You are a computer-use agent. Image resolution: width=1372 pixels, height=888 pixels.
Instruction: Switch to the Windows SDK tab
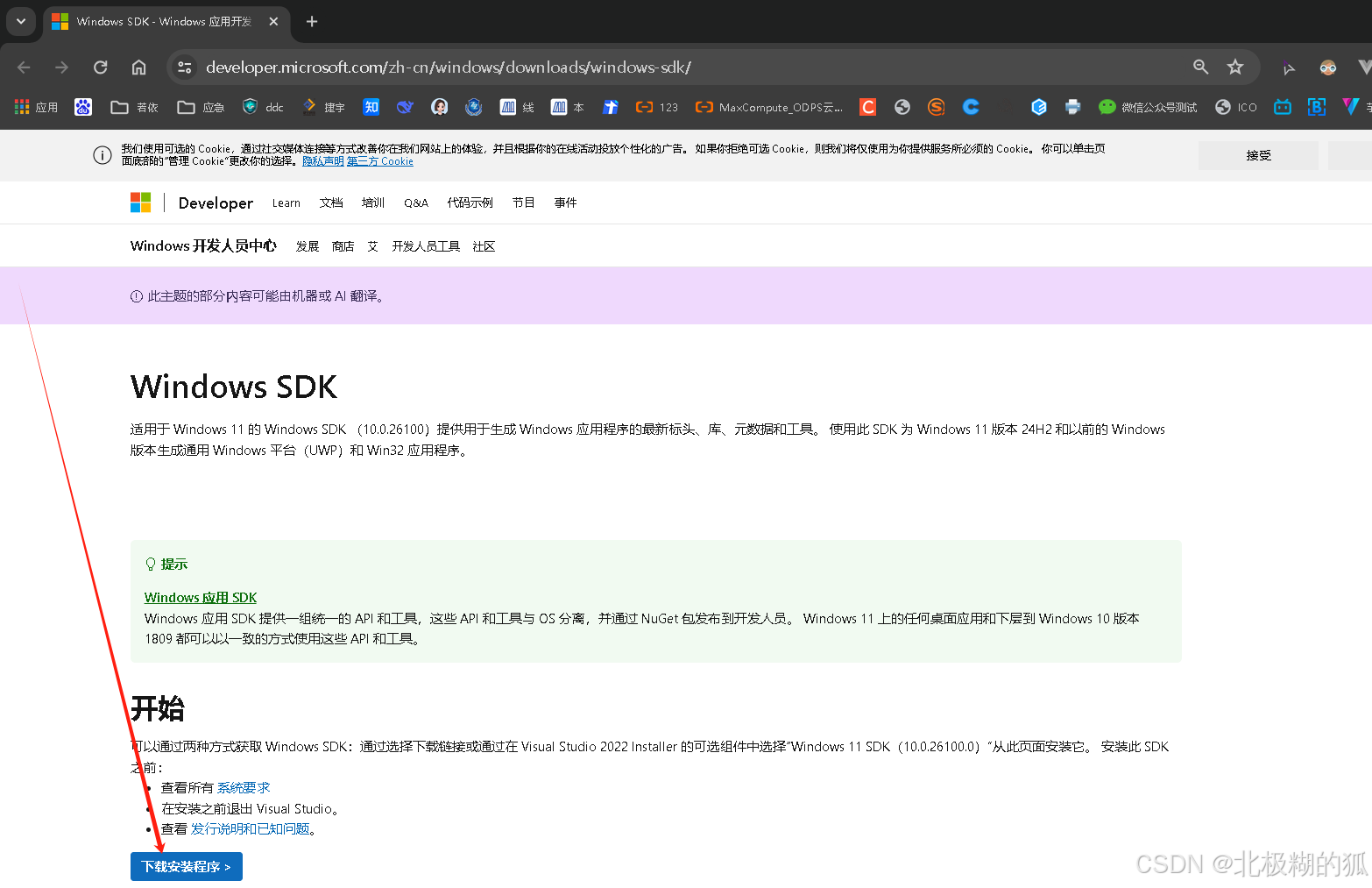163,21
